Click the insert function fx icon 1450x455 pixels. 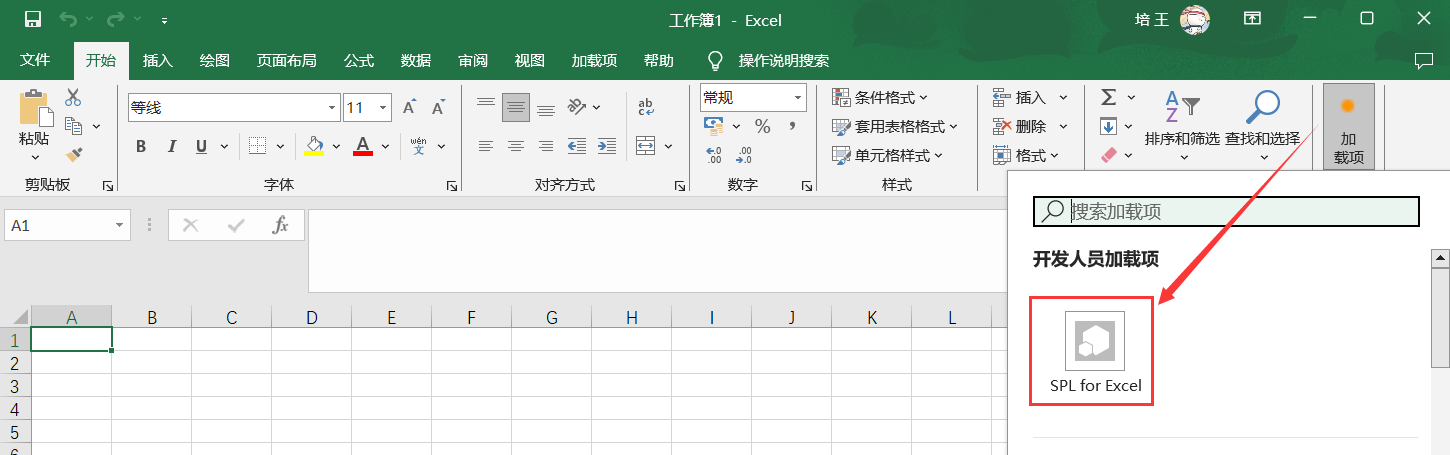281,226
